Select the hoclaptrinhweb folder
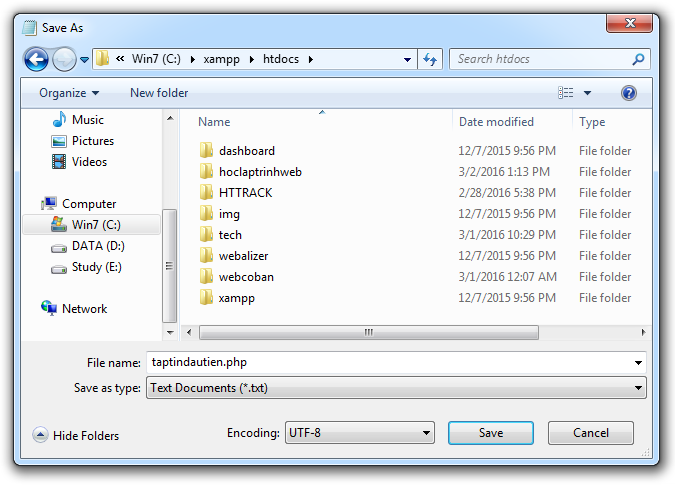Image resolution: width=675 pixels, height=486 pixels. [x=260, y=172]
